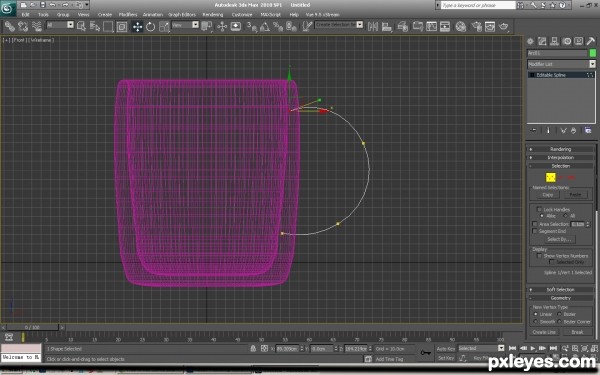
Task: Expand the Rendering rollout
Action: tap(561, 149)
